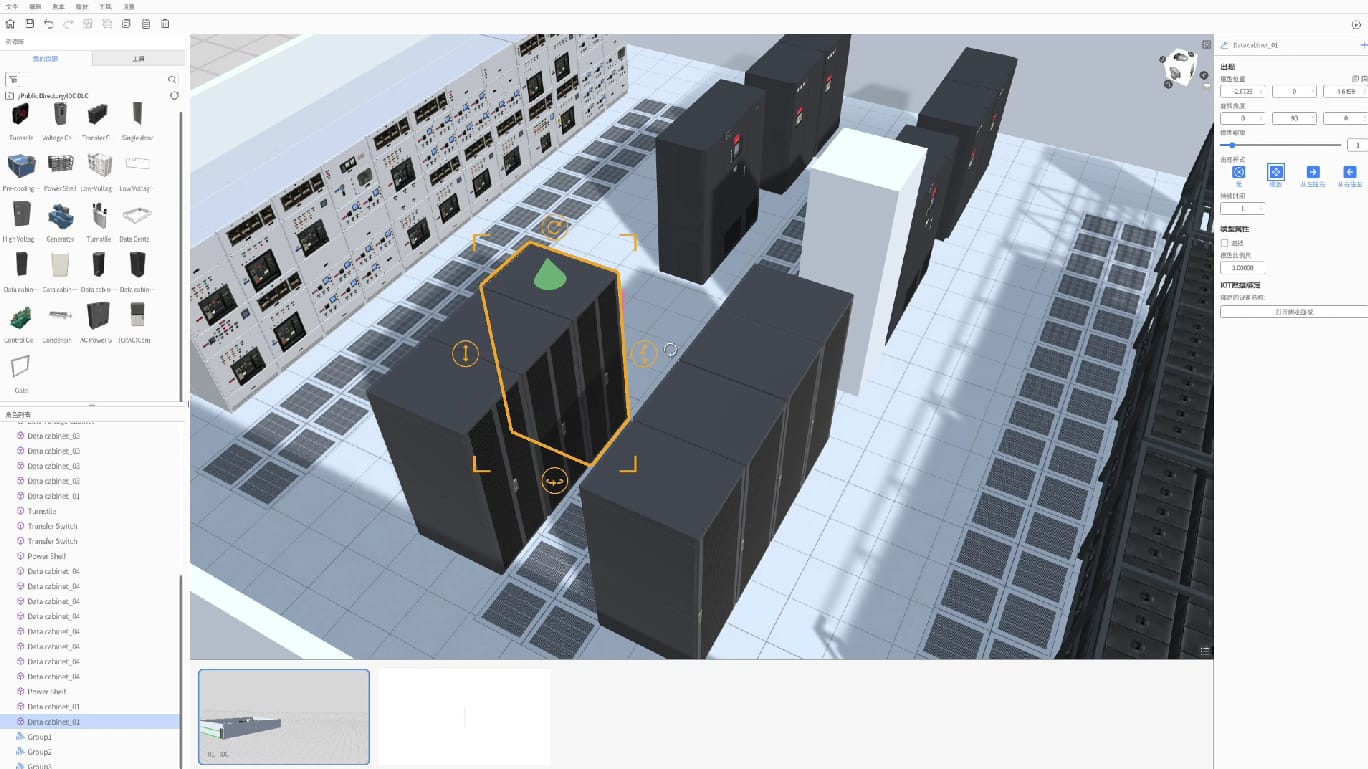Screen dimensions: 1368x769
Task: Click the stepper arrows on the first position field
Action: (1261, 91)
